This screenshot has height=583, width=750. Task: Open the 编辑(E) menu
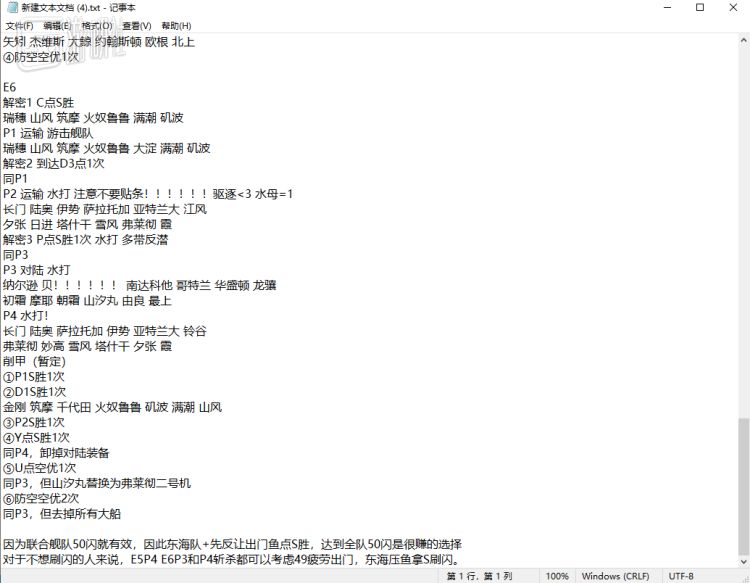pos(57,26)
